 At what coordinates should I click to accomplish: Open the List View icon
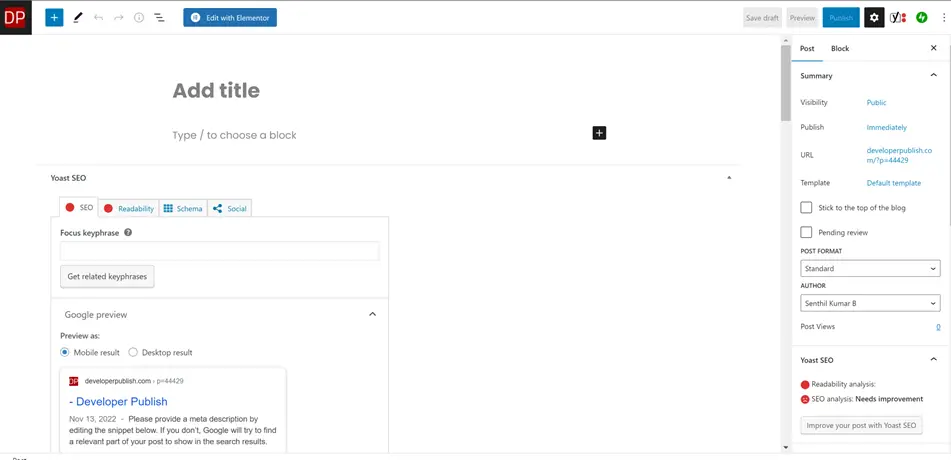(x=160, y=18)
